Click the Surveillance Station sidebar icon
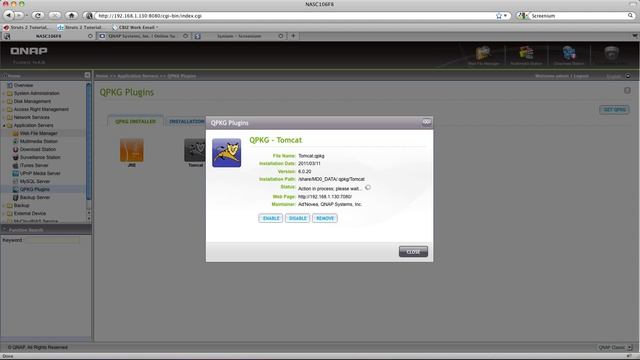 [x=16, y=157]
